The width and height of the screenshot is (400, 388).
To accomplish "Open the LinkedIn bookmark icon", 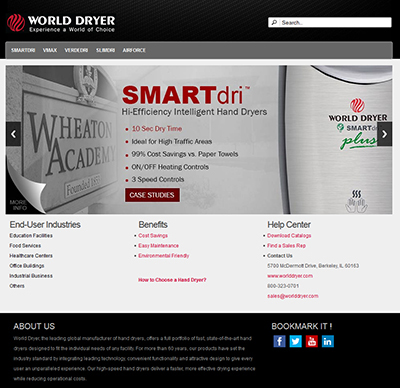I will tap(328, 341).
